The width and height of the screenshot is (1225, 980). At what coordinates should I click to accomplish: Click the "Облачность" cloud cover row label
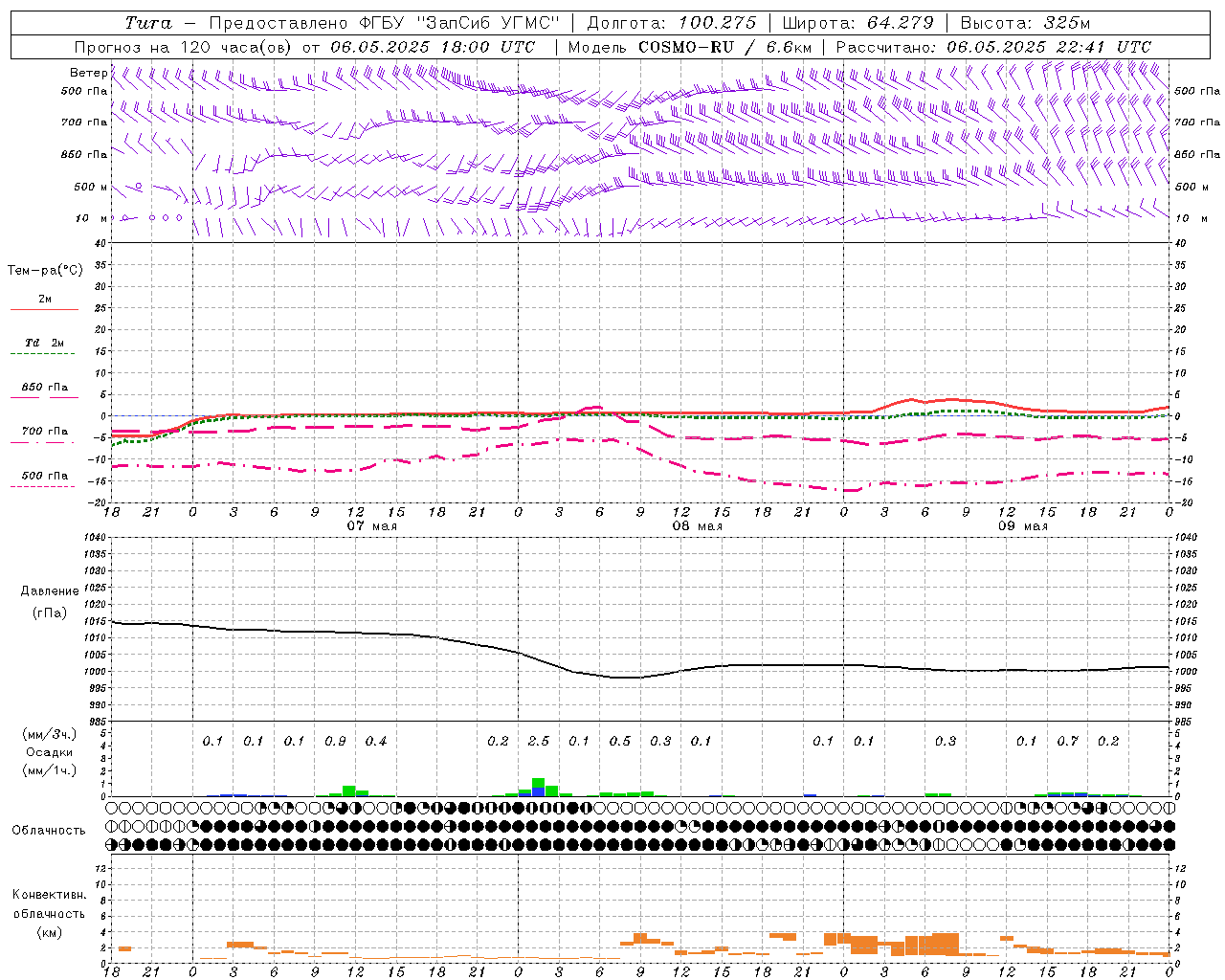pos(50,831)
